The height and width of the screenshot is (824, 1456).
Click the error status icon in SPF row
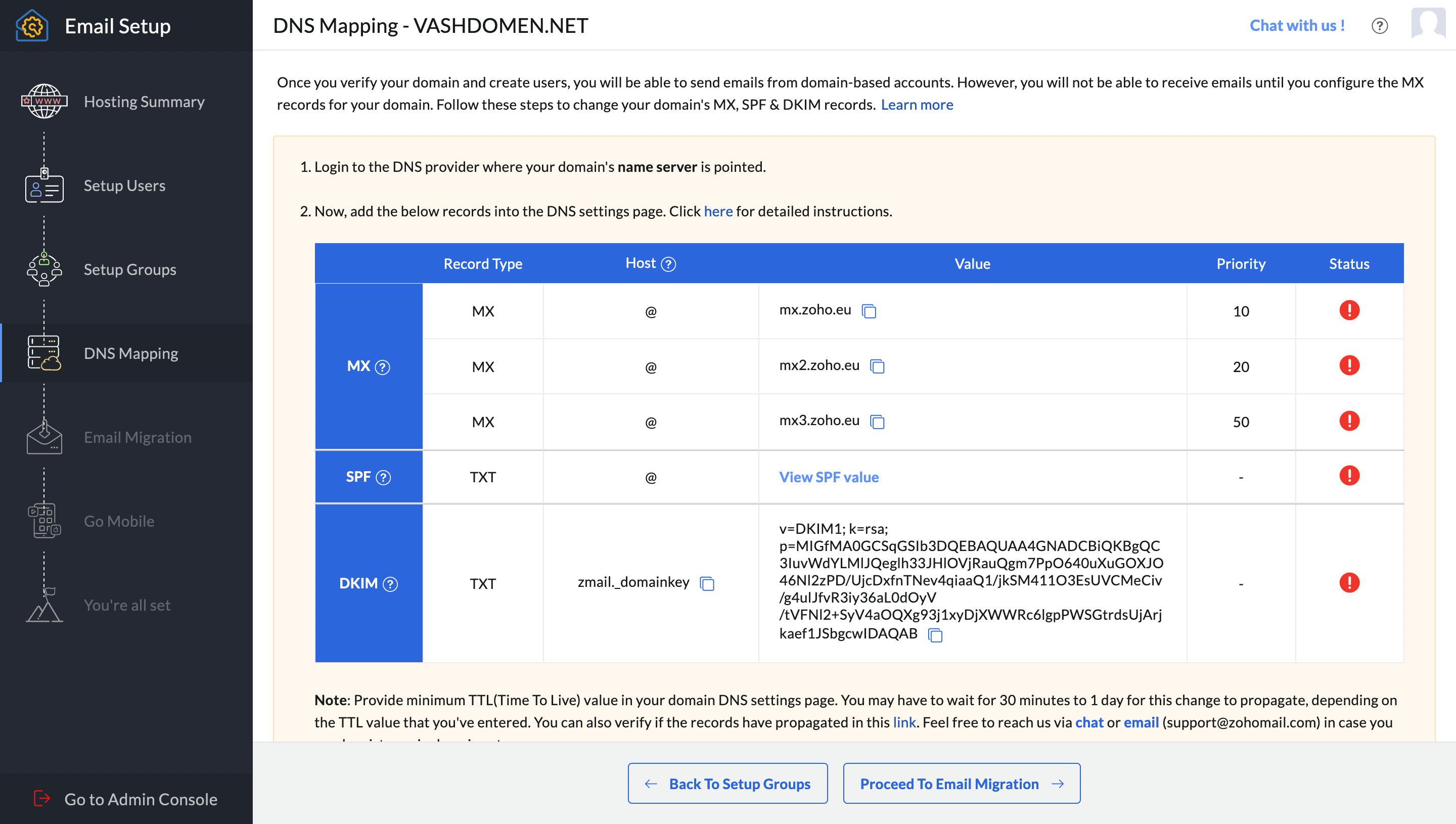pos(1349,476)
